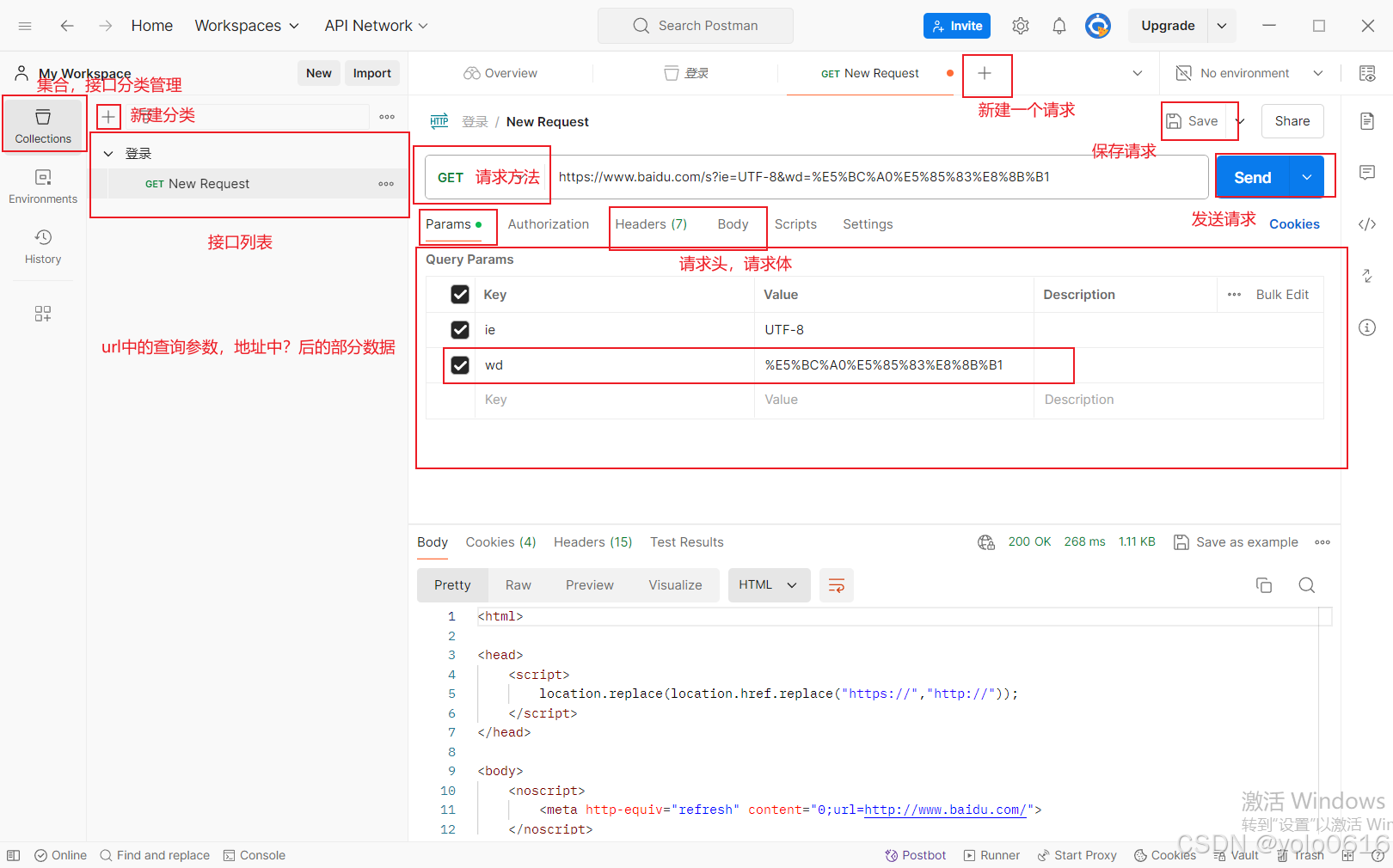Open the No environment selector
The height and width of the screenshot is (868, 1393).
tap(1249, 73)
